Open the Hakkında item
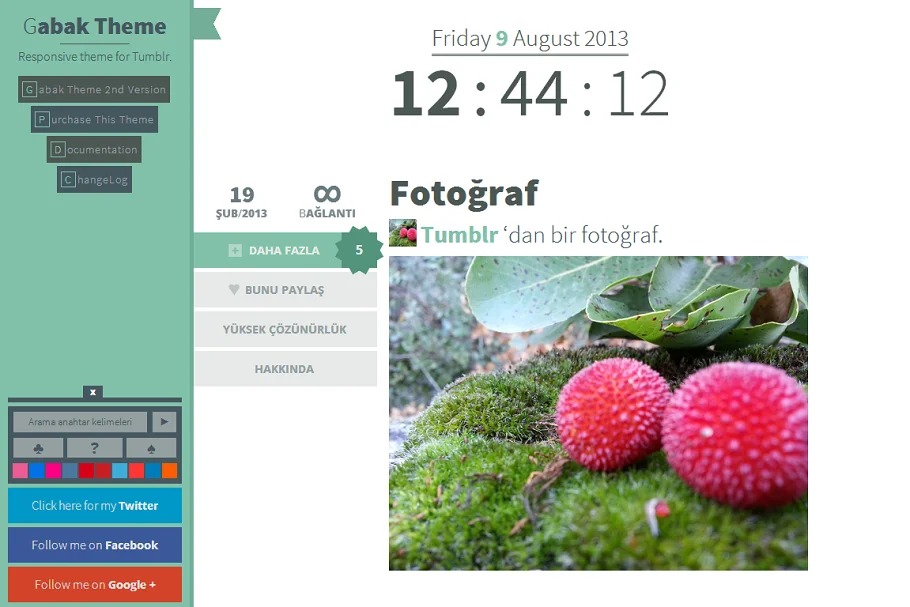The height and width of the screenshot is (607, 910). pyautogui.click(x=286, y=368)
